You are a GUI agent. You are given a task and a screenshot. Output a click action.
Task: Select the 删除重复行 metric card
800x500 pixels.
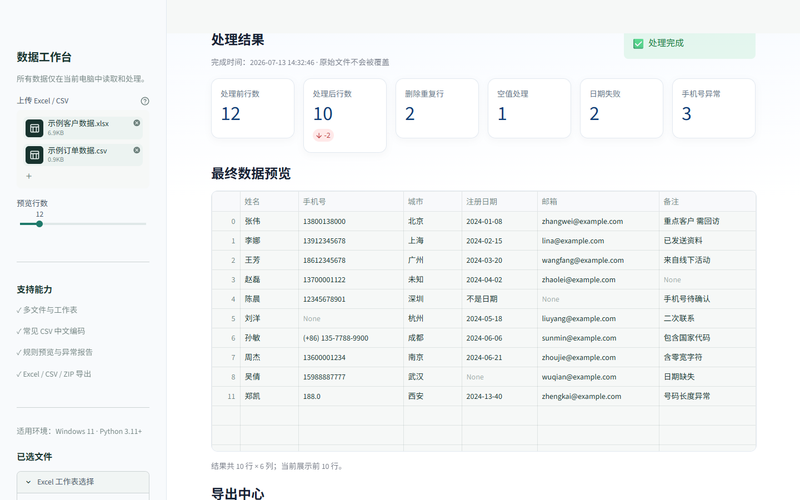[437, 108]
